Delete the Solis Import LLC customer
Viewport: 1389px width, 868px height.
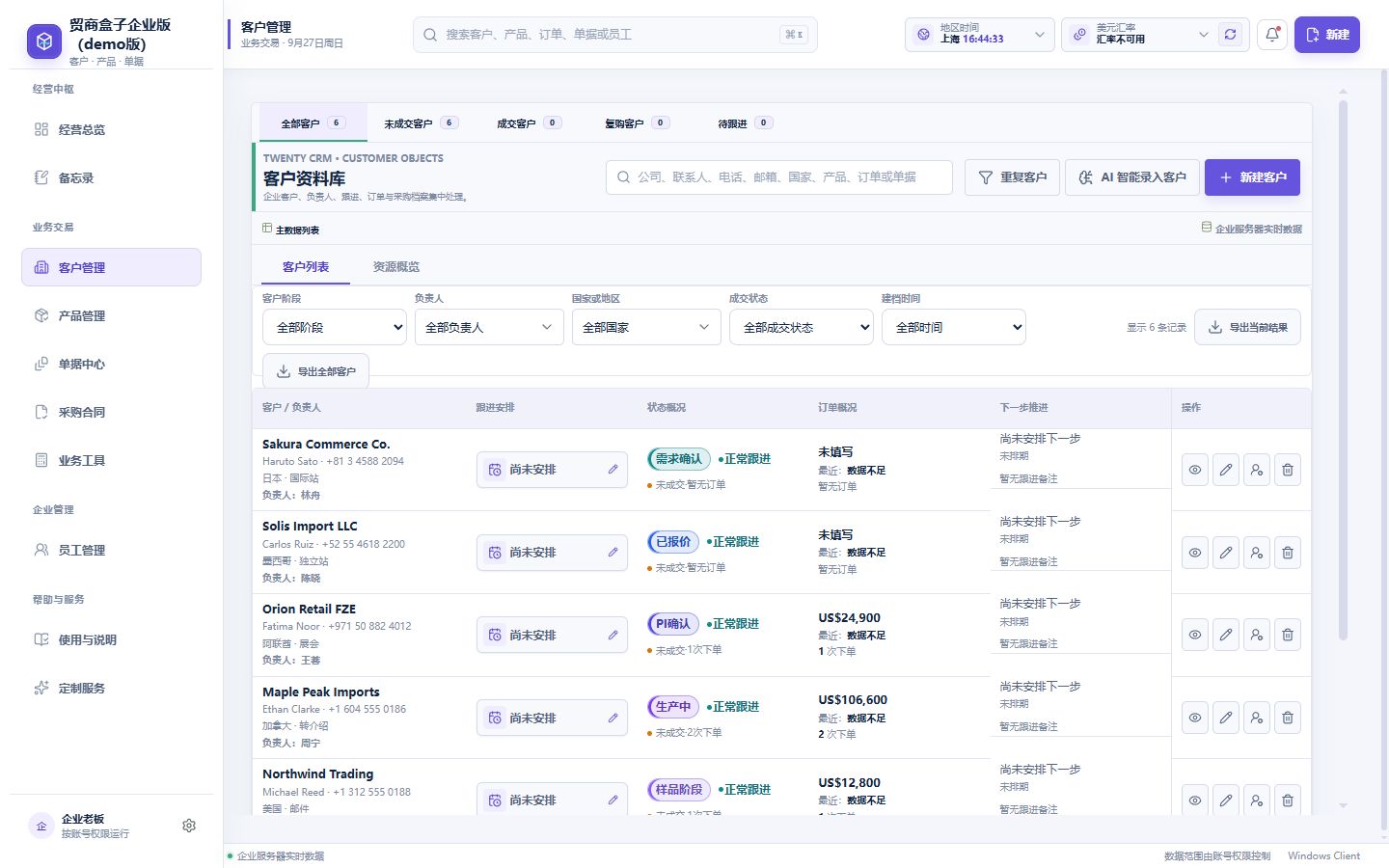click(x=1288, y=553)
